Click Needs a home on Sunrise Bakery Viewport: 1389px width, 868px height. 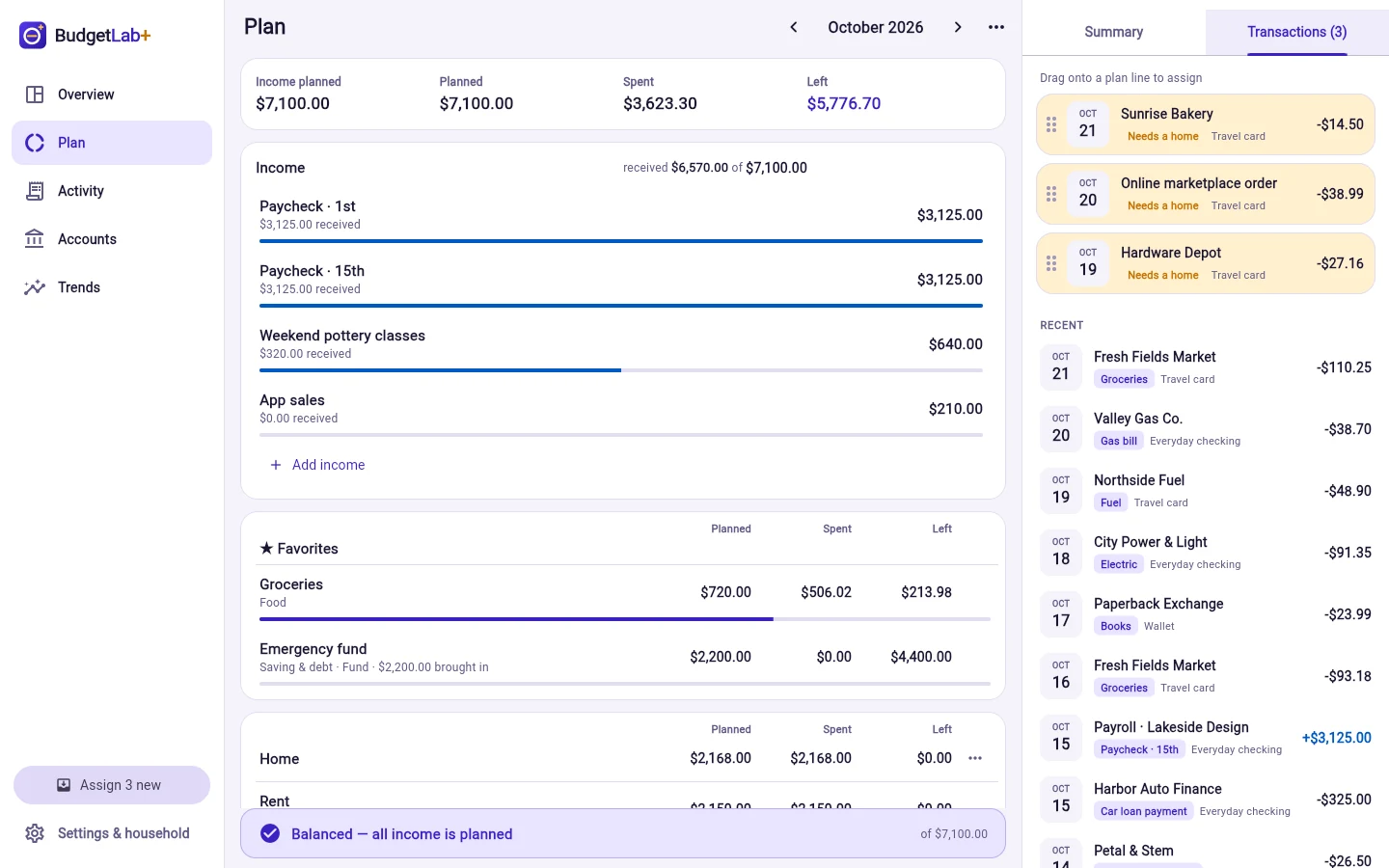[1163, 136]
